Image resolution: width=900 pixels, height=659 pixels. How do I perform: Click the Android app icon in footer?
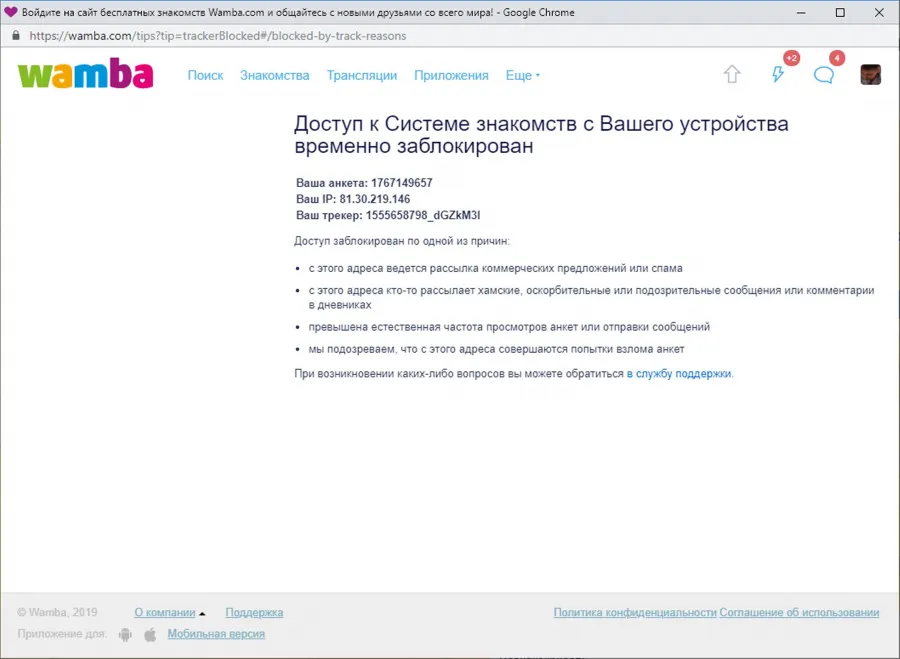125,634
